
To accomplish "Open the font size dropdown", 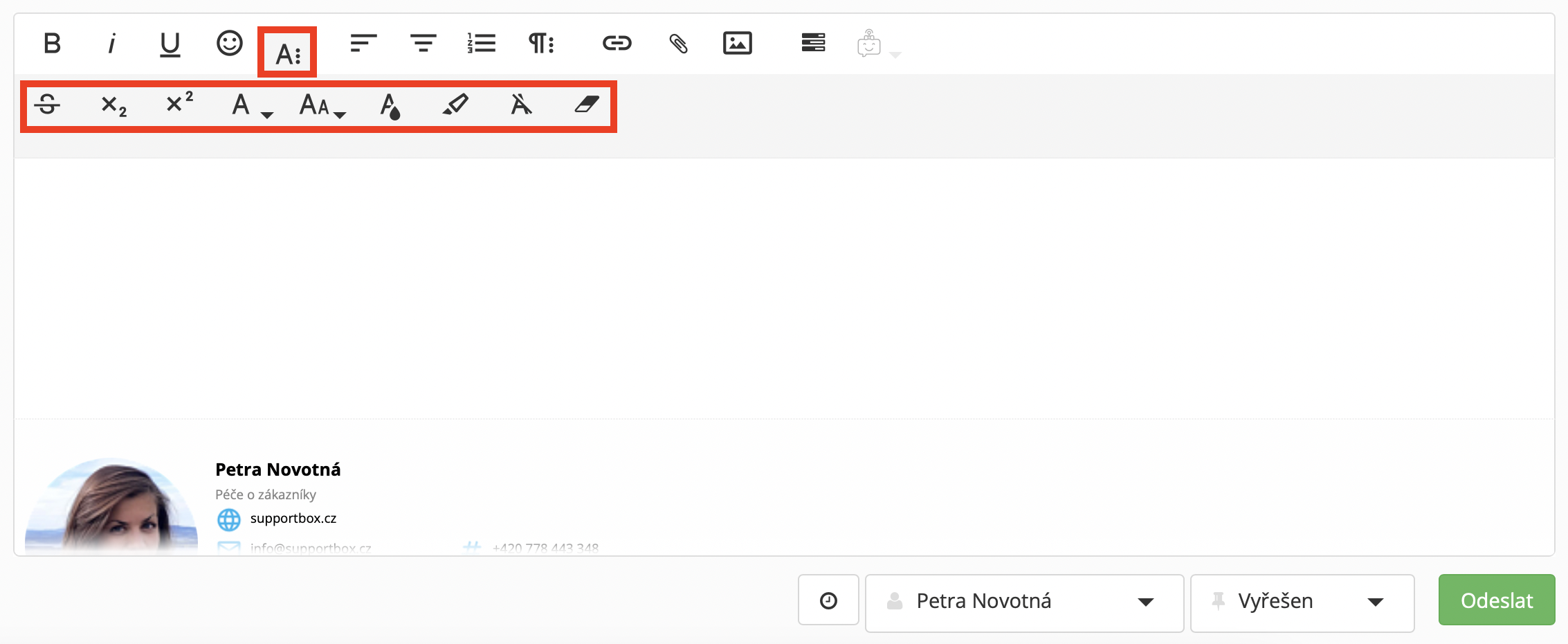I will click(x=322, y=106).
